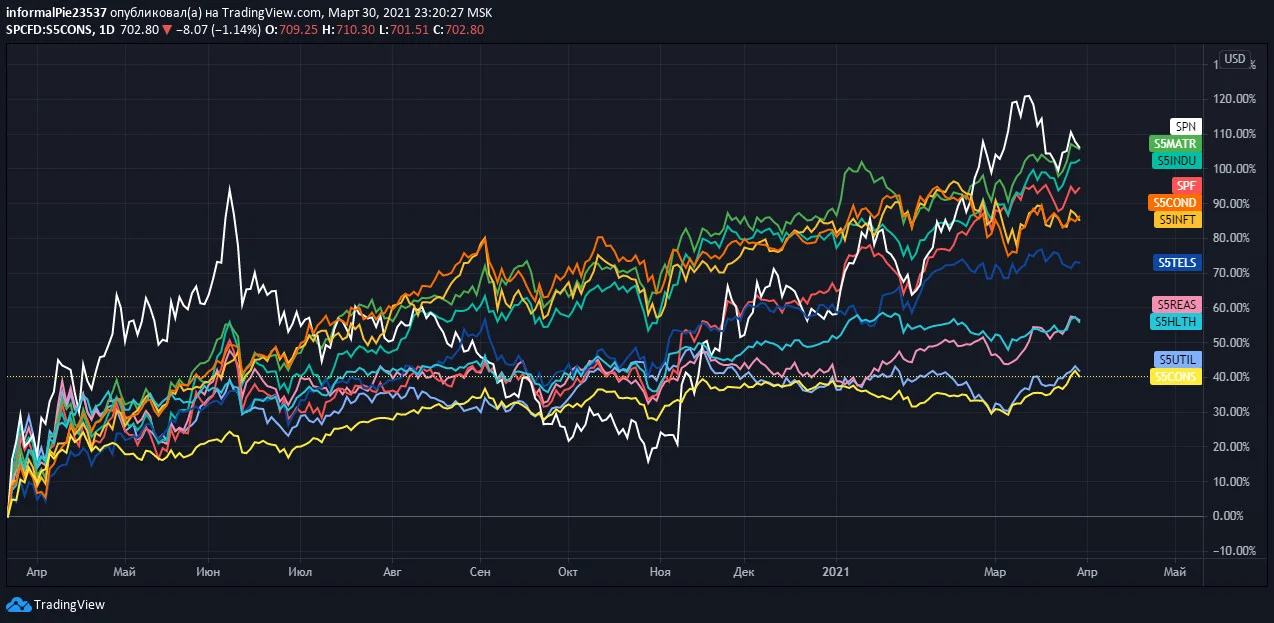Click the Окт month on time axis

click(x=568, y=572)
